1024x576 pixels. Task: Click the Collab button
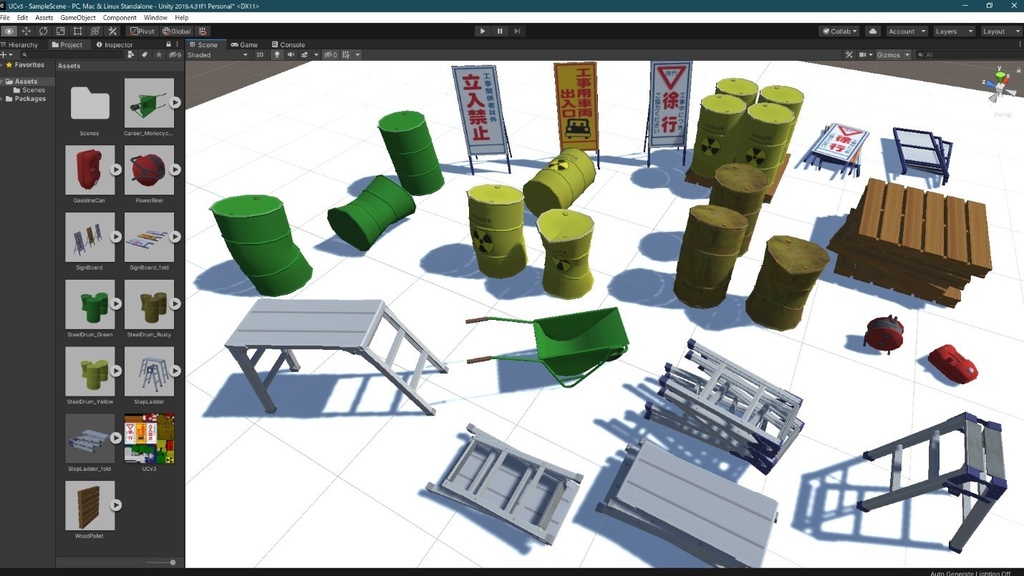pyautogui.click(x=840, y=31)
